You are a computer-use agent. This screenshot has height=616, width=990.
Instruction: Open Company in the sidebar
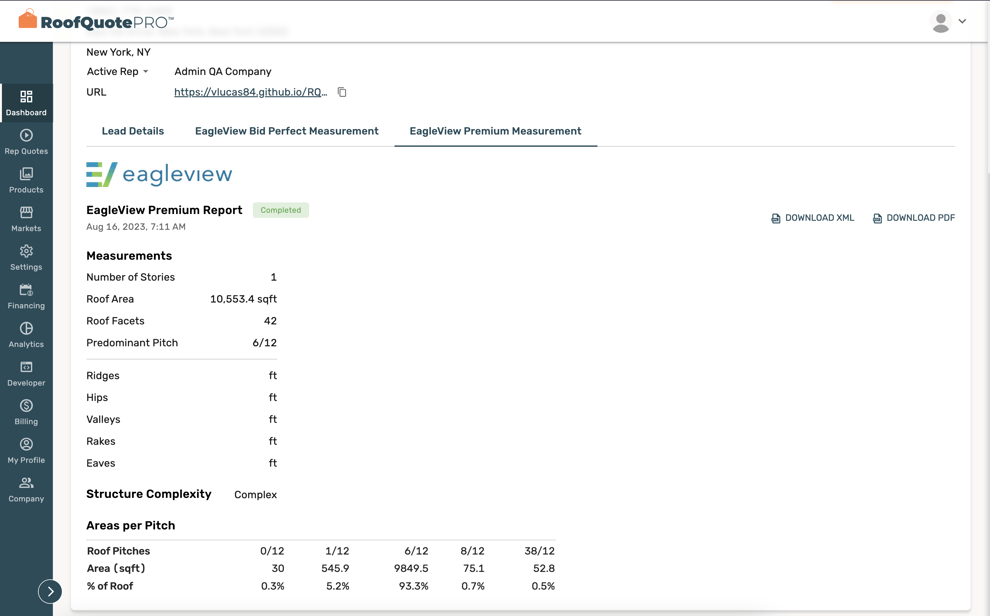pos(26,489)
